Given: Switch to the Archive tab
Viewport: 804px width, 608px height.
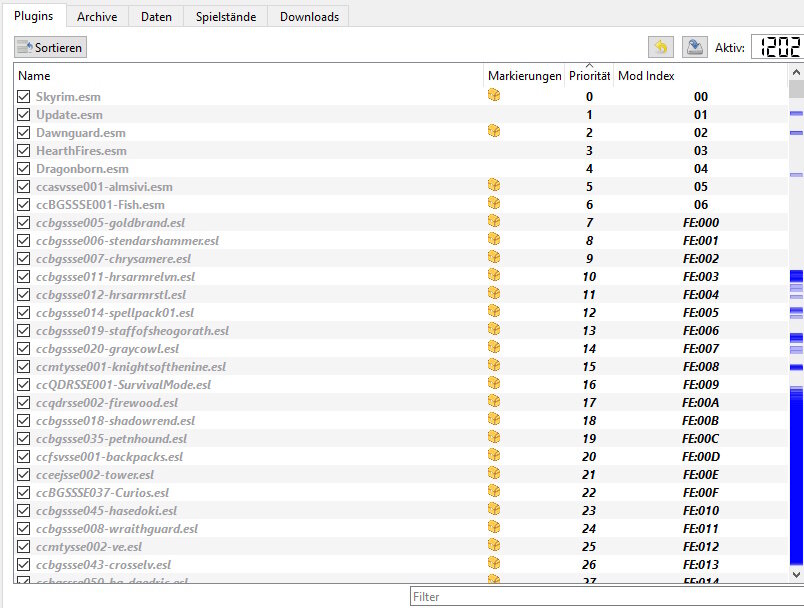Looking at the screenshot, I should pyautogui.click(x=97, y=16).
